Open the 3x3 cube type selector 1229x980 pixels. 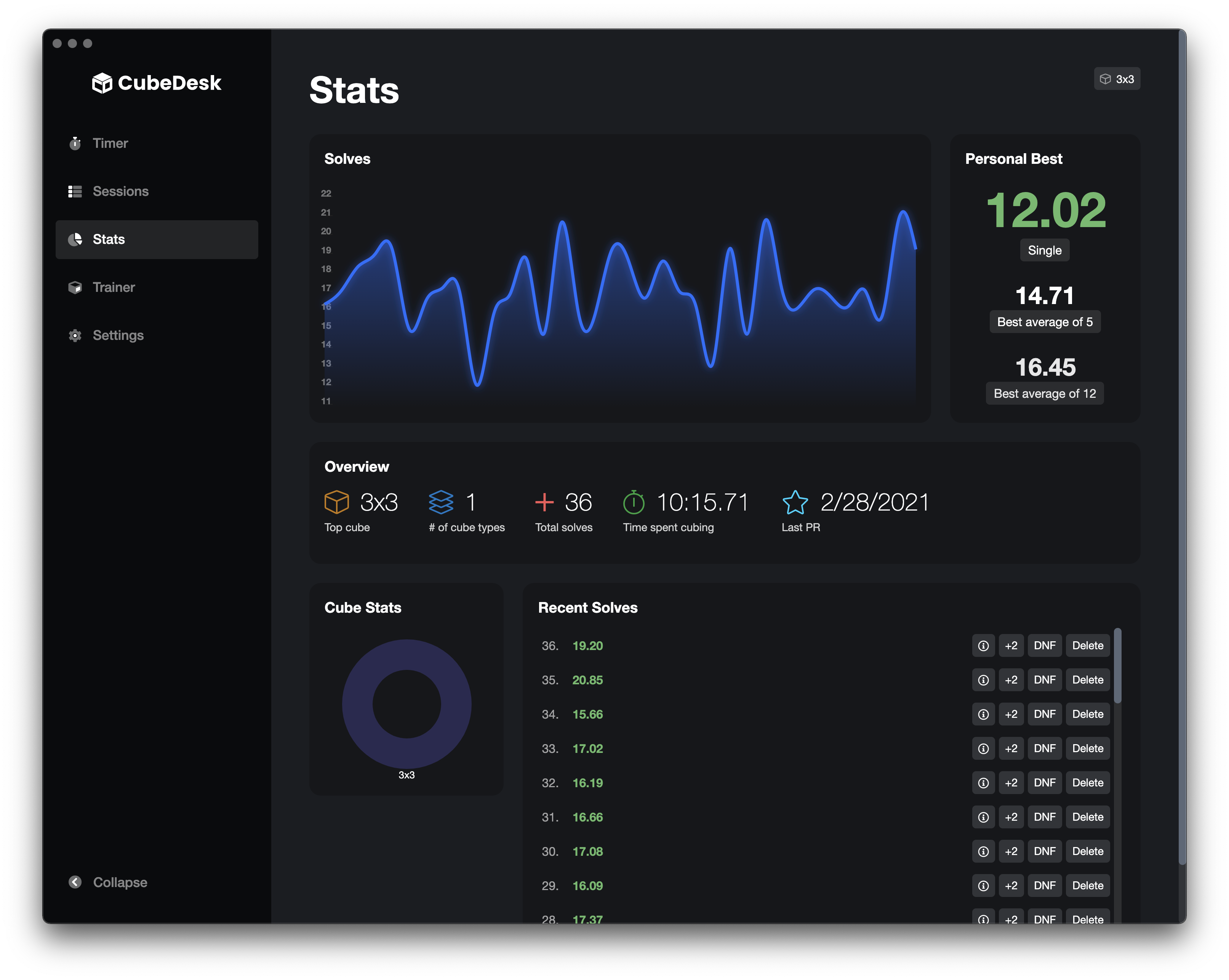coord(1117,79)
